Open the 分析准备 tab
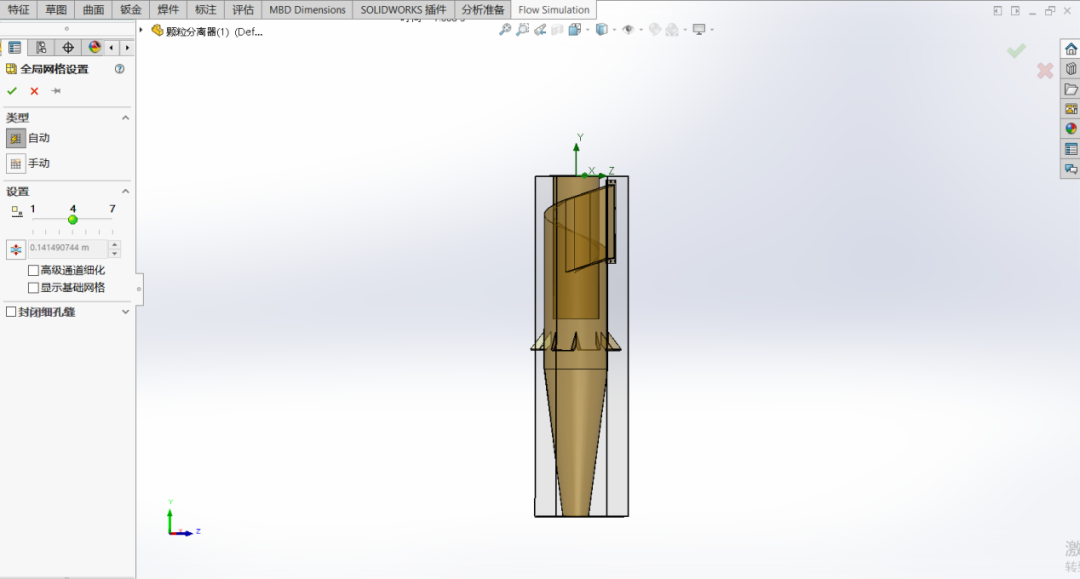Viewport: 1080px width, 579px height. coord(483,10)
